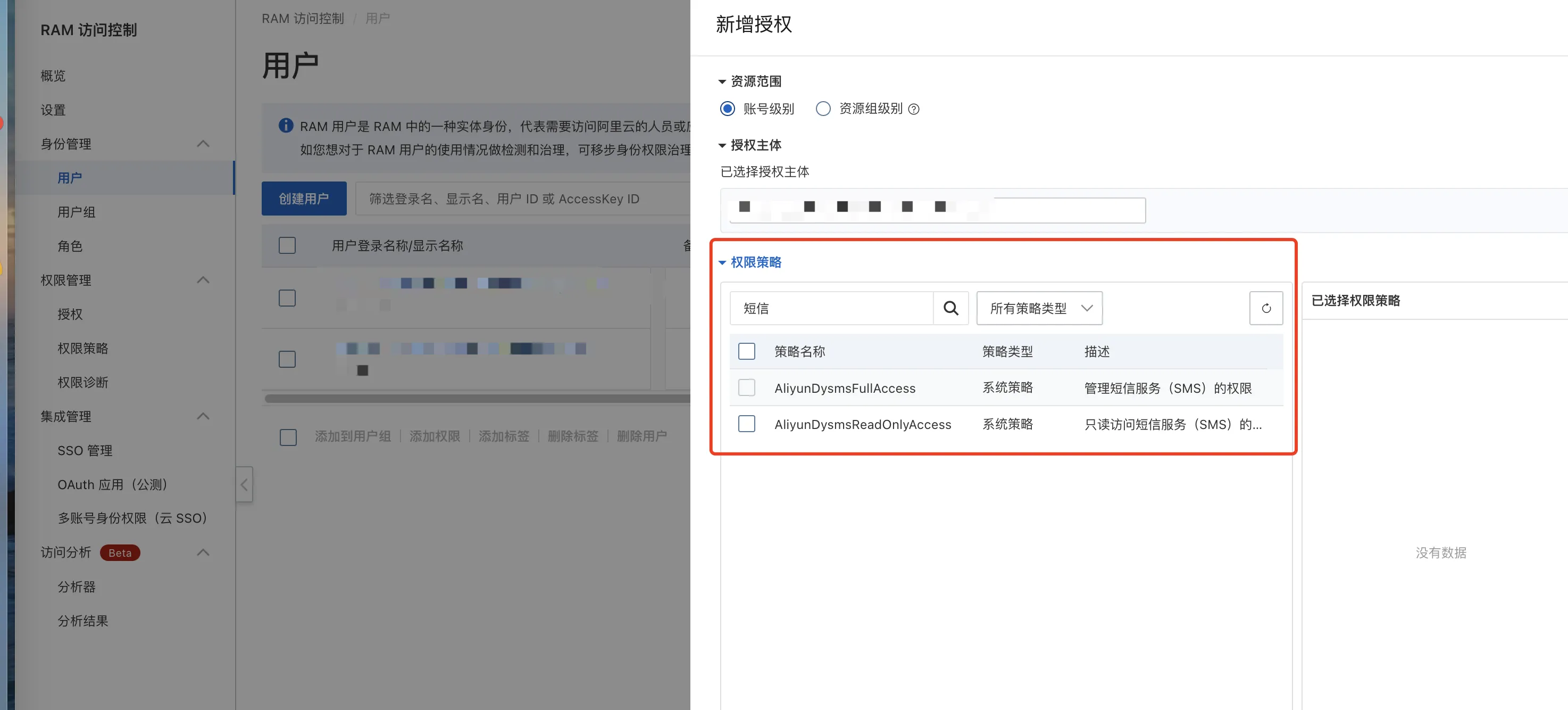Click the help icon beside 资源组级别

click(x=913, y=109)
